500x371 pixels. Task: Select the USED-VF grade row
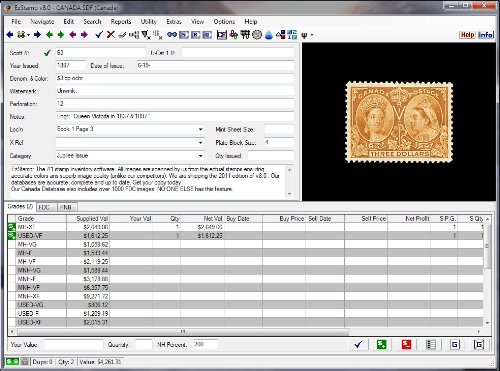tap(245, 236)
